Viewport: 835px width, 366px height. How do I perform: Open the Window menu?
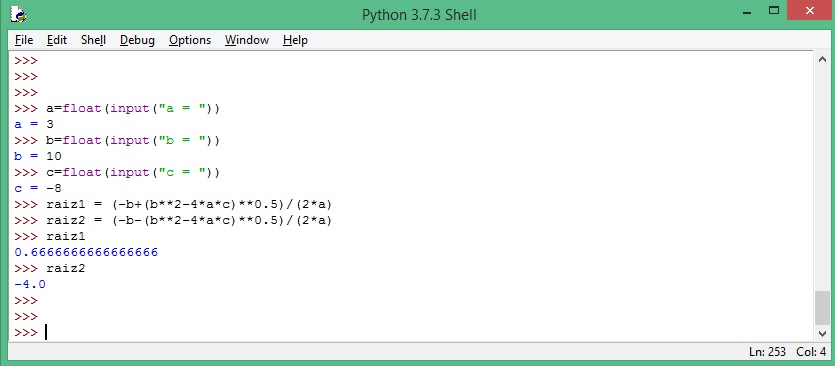coord(247,40)
